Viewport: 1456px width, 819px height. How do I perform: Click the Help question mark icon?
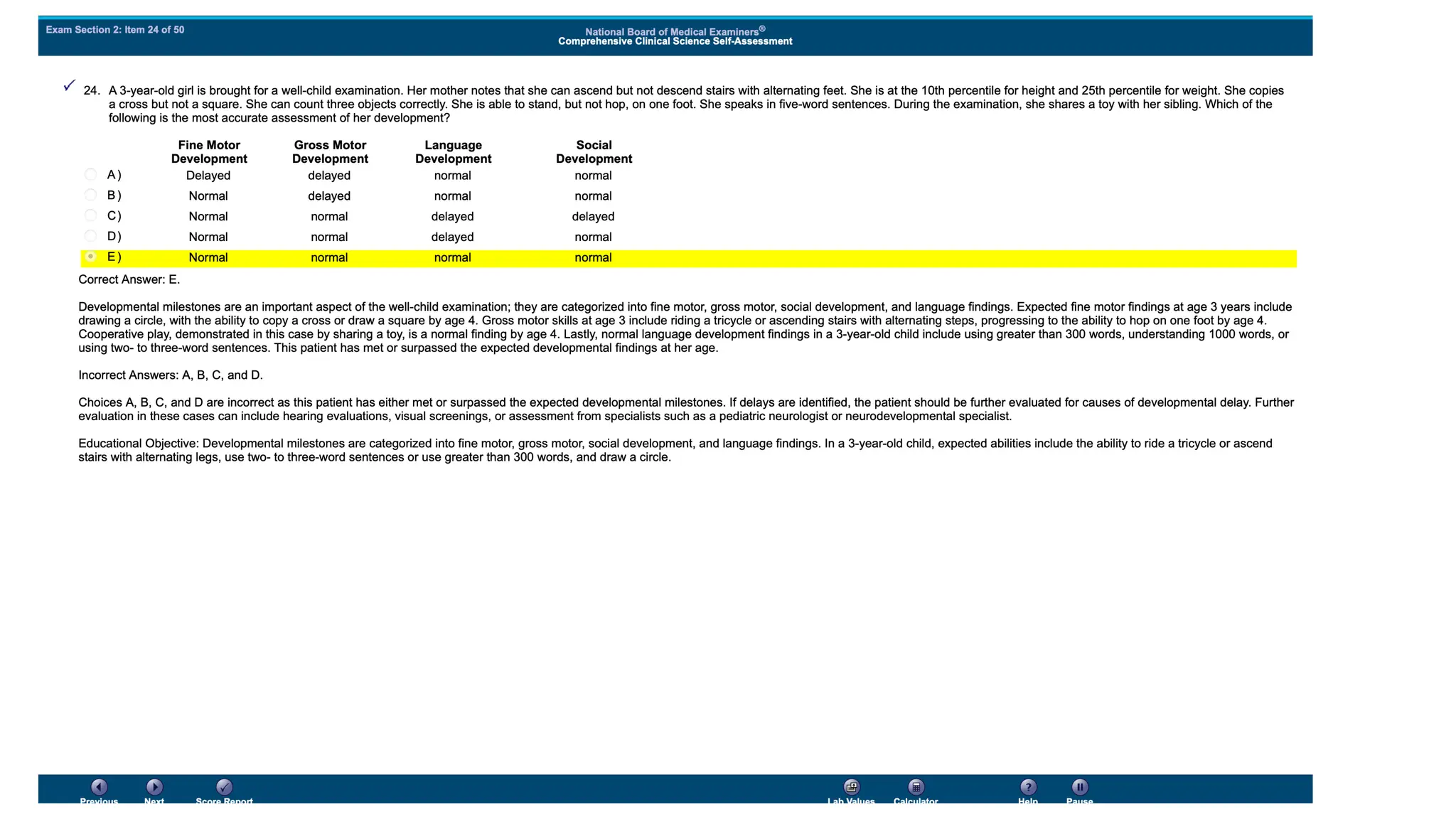coord(1028,787)
